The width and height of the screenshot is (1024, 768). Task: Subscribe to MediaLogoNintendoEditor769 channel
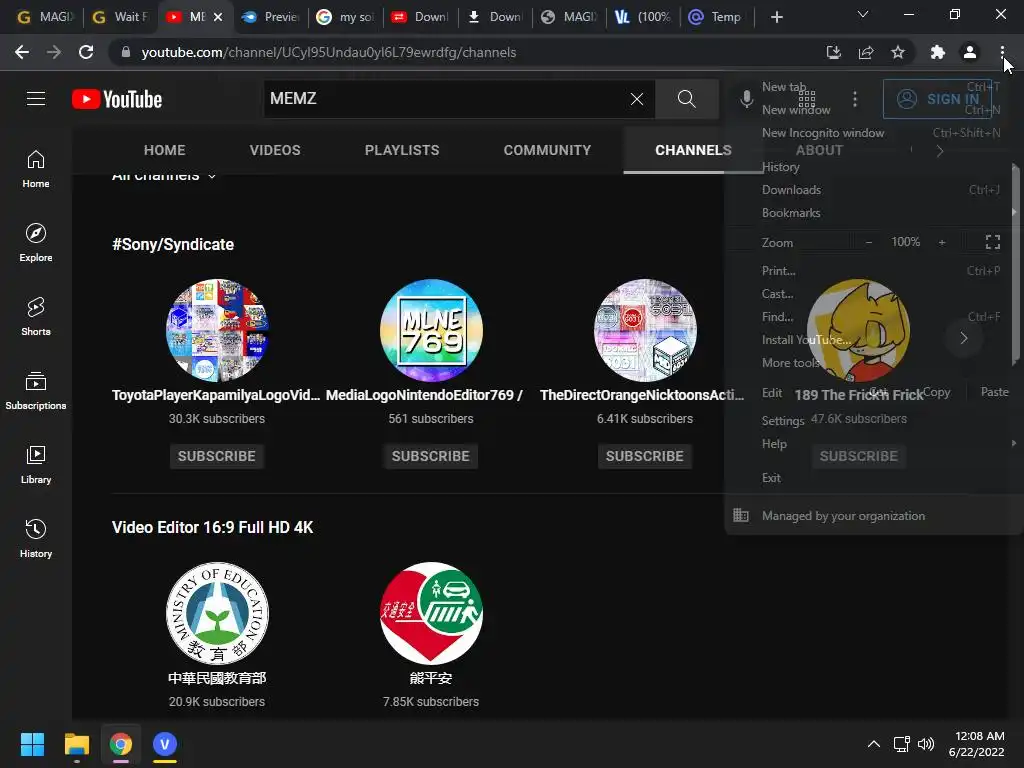tap(431, 456)
